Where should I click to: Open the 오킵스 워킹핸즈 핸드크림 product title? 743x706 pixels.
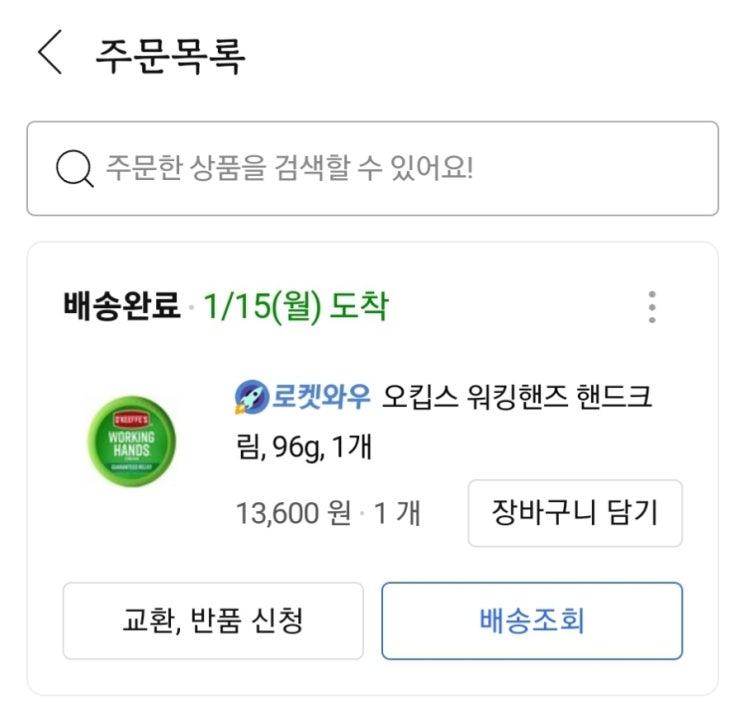[517, 398]
